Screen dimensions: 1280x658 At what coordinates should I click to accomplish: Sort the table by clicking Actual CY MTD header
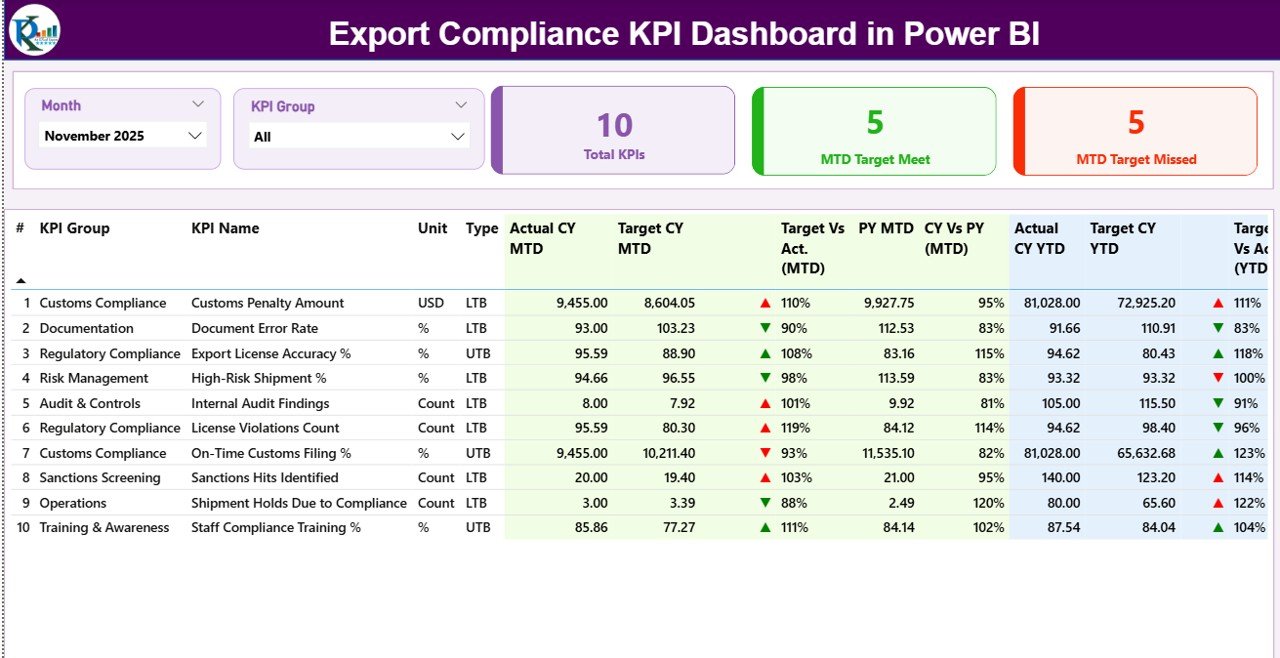(542, 238)
